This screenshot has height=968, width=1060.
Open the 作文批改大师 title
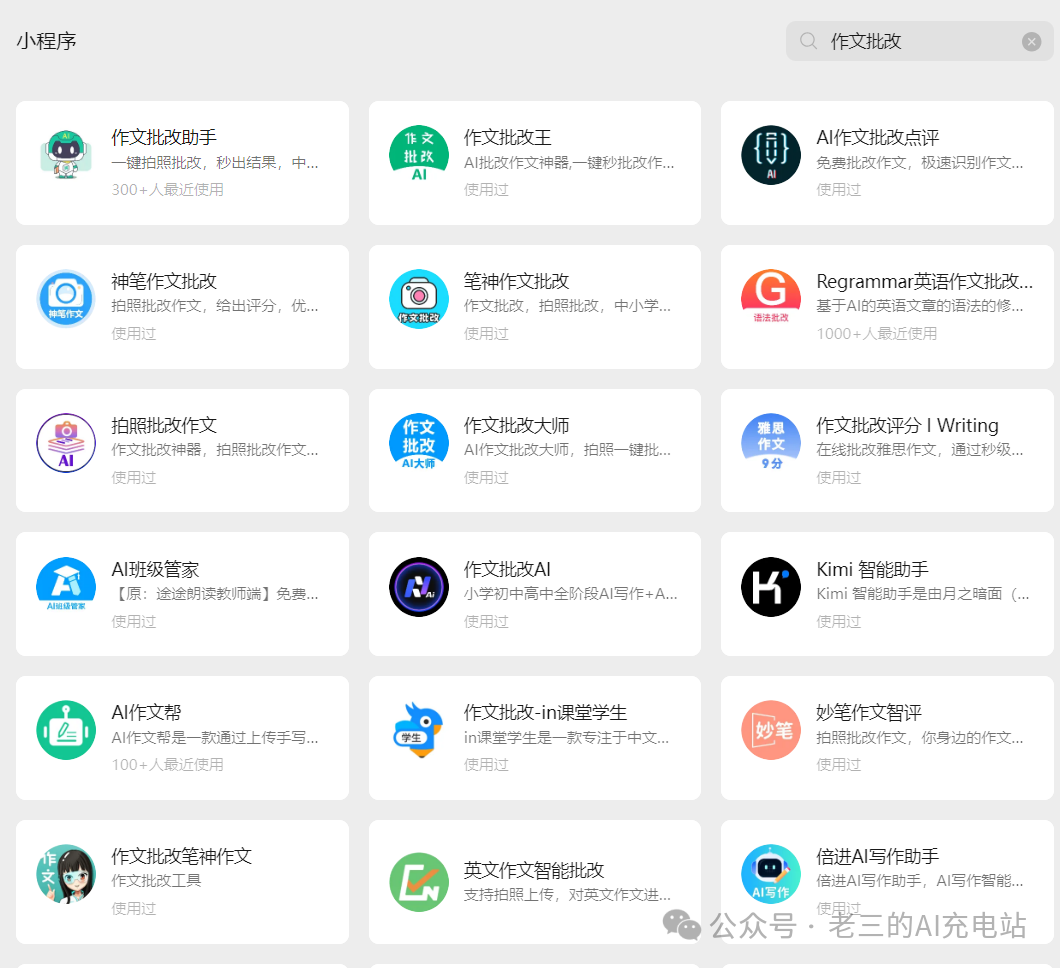coord(516,425)
